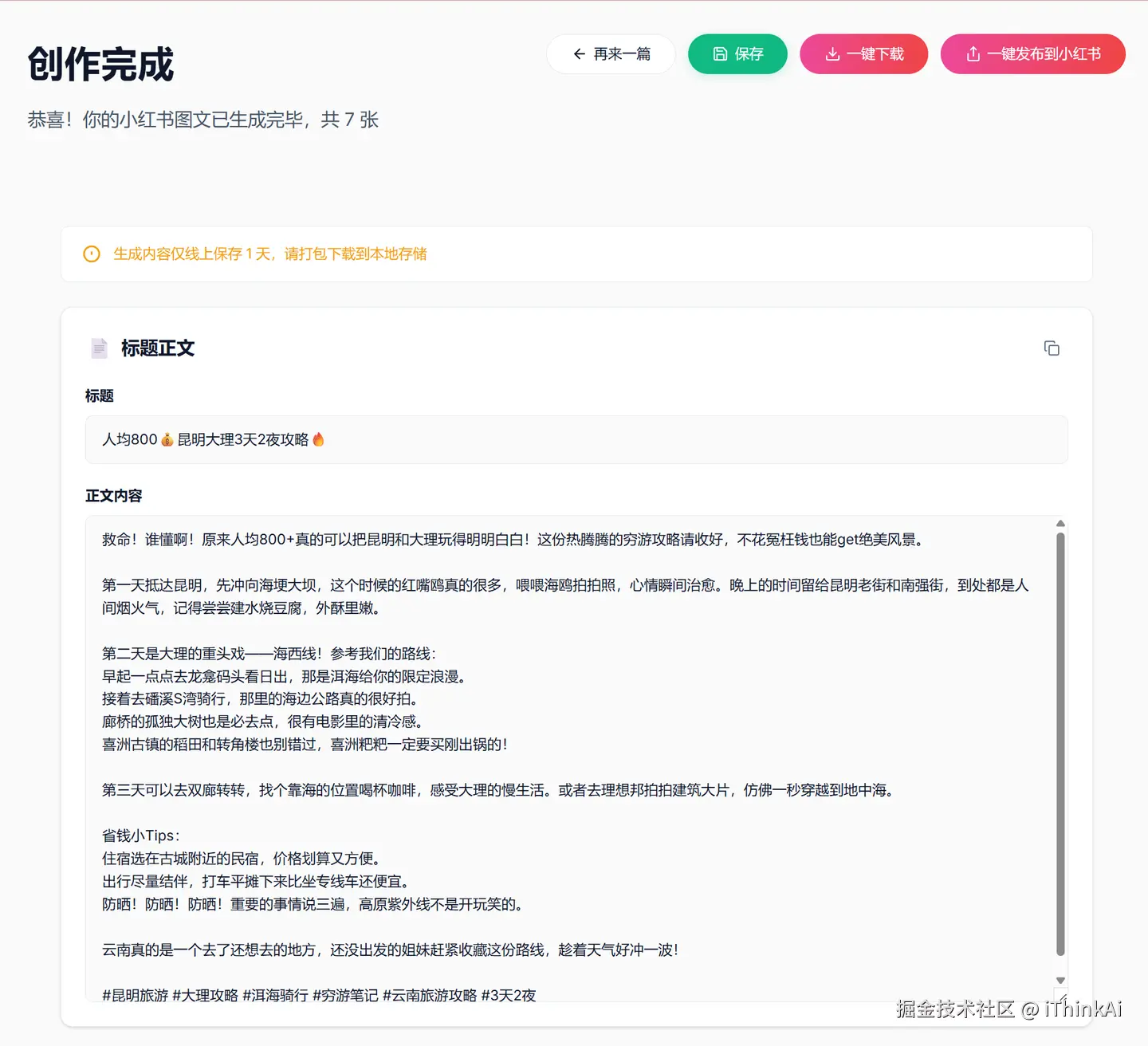Click the hashtag line #昆明旅游 #大理攻略
Screen dimensions: 1148x1046
319,995
